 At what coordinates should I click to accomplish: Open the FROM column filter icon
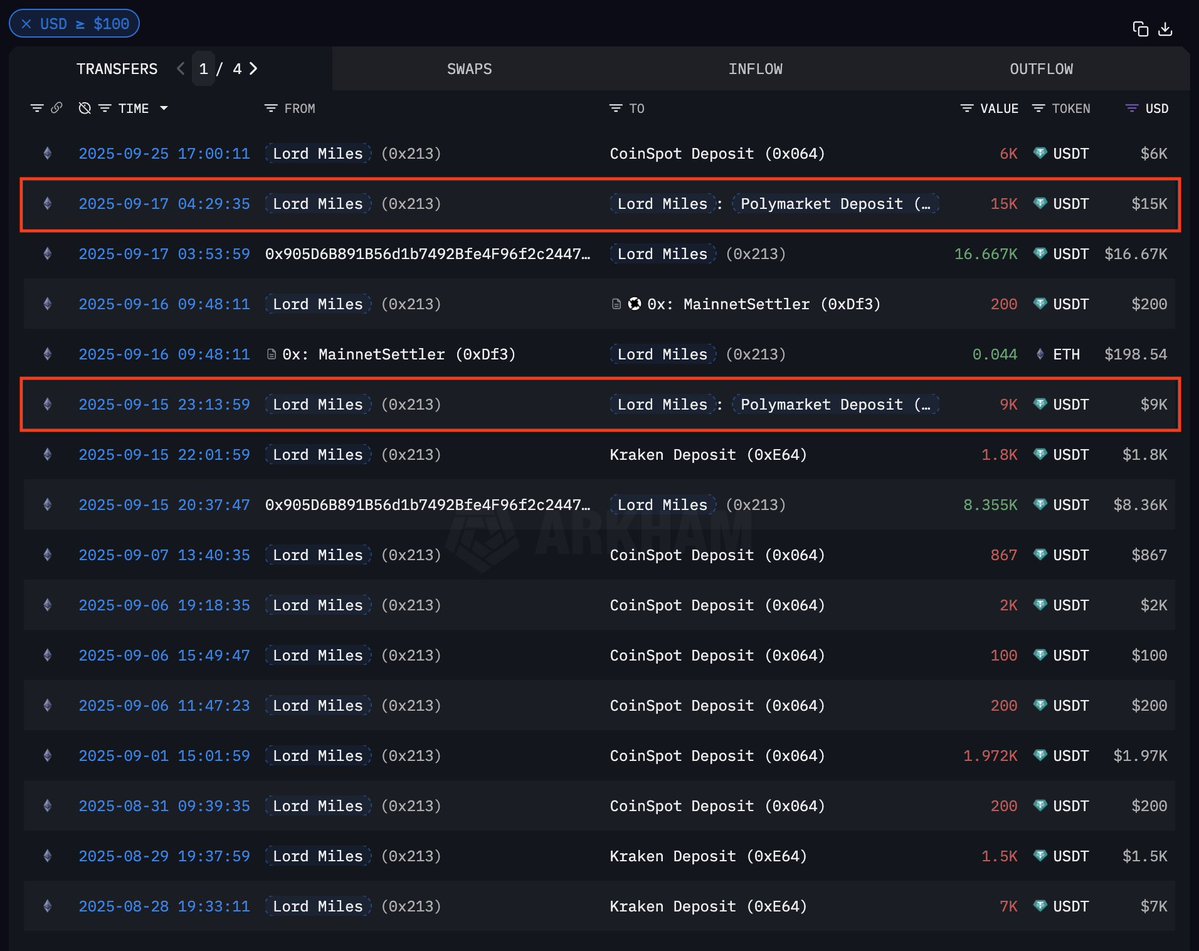271,108
